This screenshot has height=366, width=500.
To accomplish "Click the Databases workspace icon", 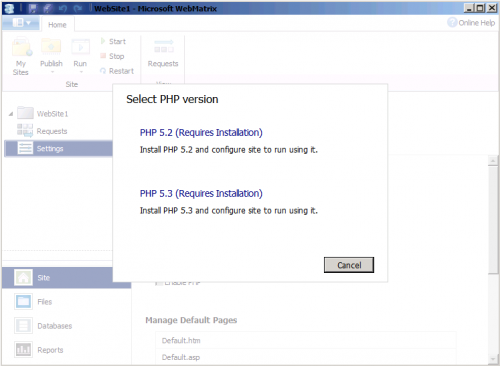I will coord(23,326).
